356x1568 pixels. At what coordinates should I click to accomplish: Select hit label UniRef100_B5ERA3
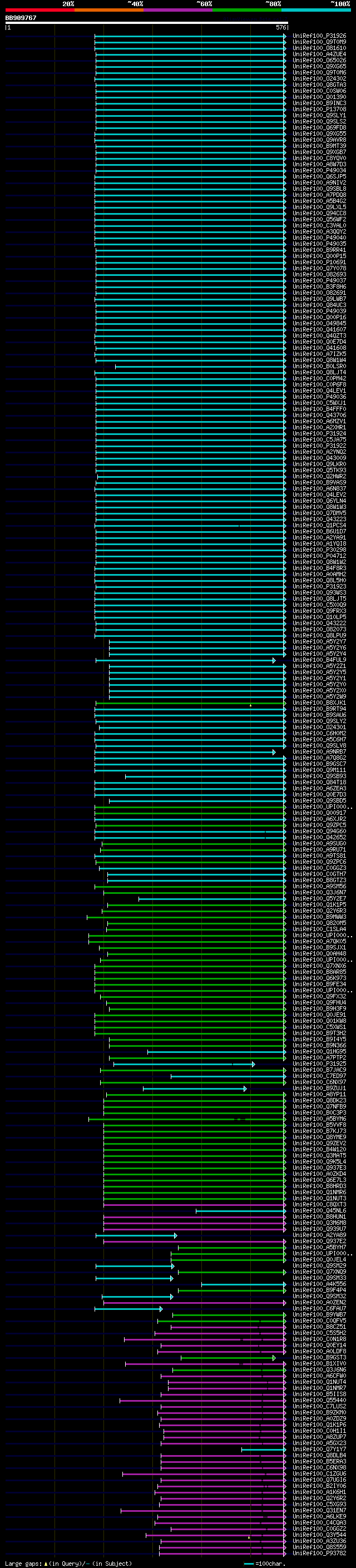point(319,1461)
